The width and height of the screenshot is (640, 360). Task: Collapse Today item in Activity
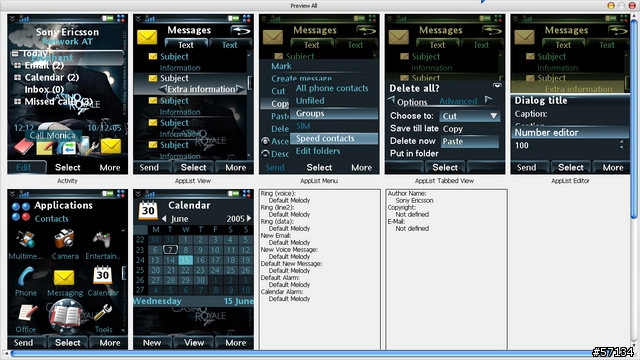click(x=16, y=53)
